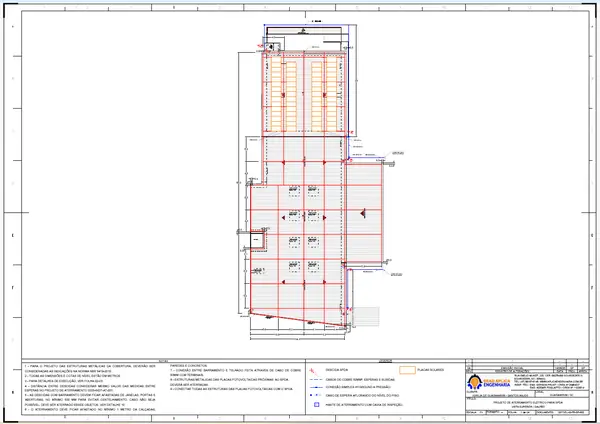
Task: Click the 'DESCIDA SPDA' legend label
Action: pyautogui.click(x=337, y=370)
